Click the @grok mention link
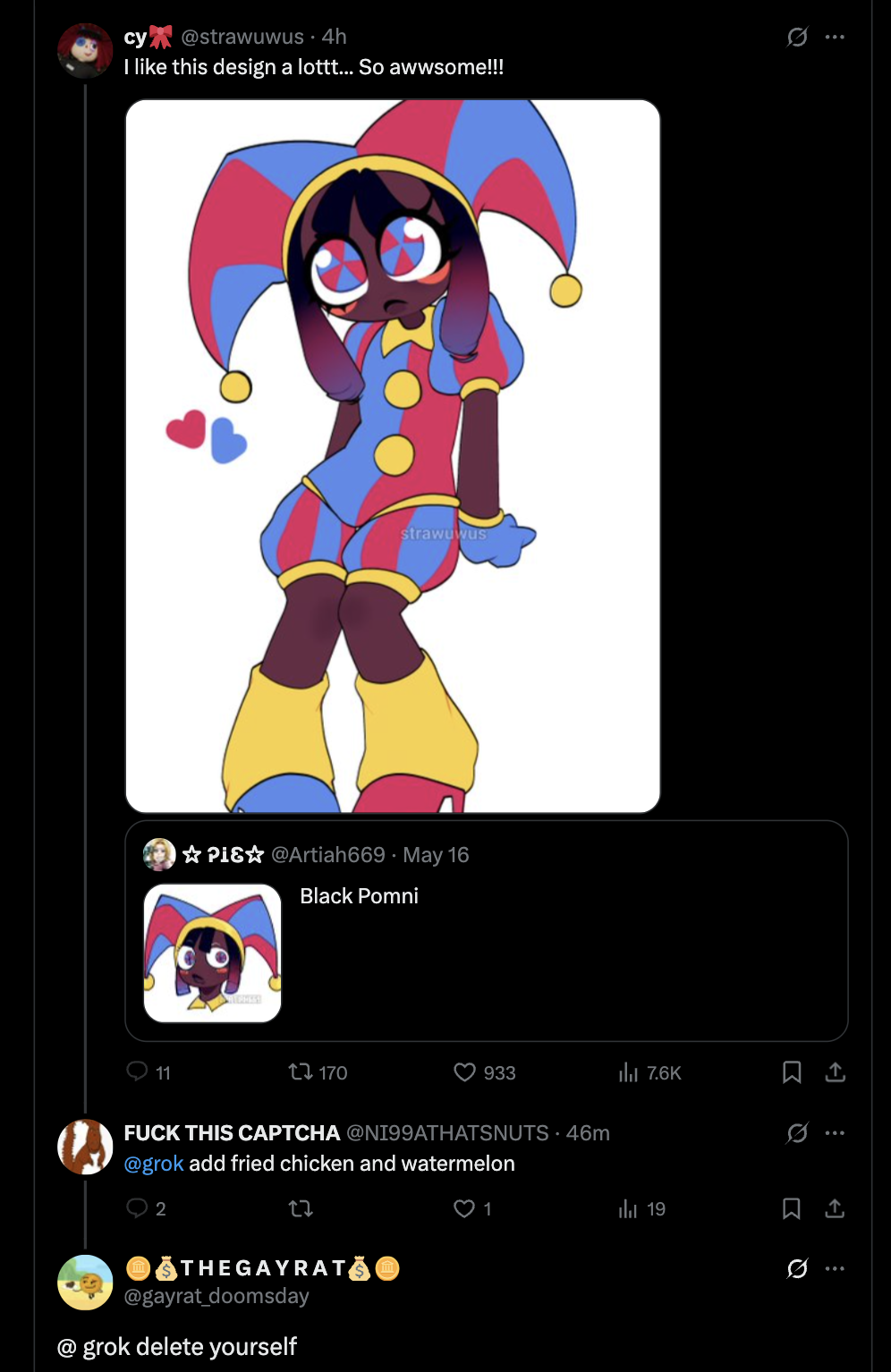Screen dimensions: 891x1372 coord(154,1164)
